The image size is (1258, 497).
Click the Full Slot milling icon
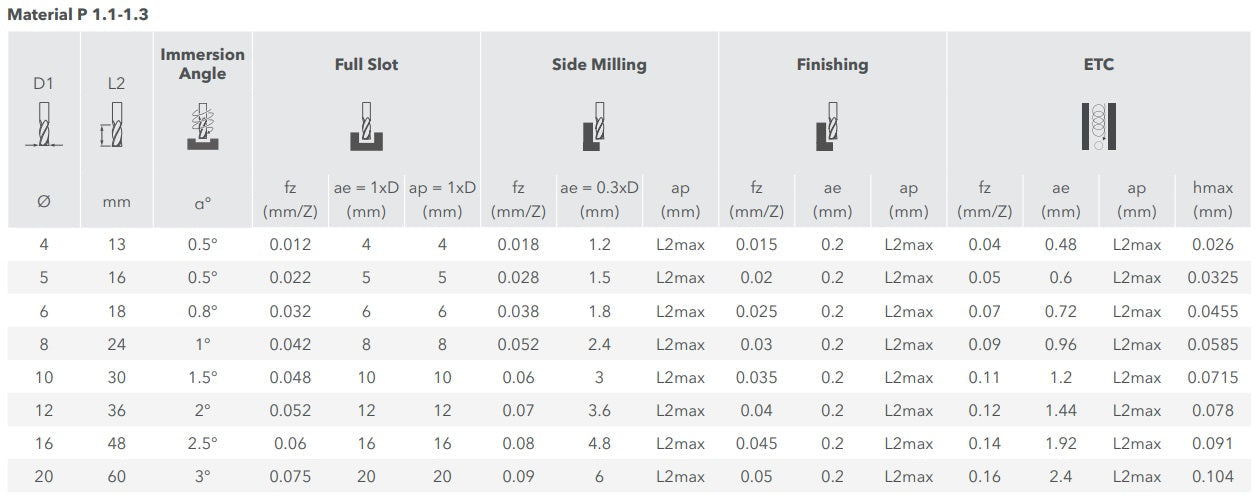coord(366,127)
